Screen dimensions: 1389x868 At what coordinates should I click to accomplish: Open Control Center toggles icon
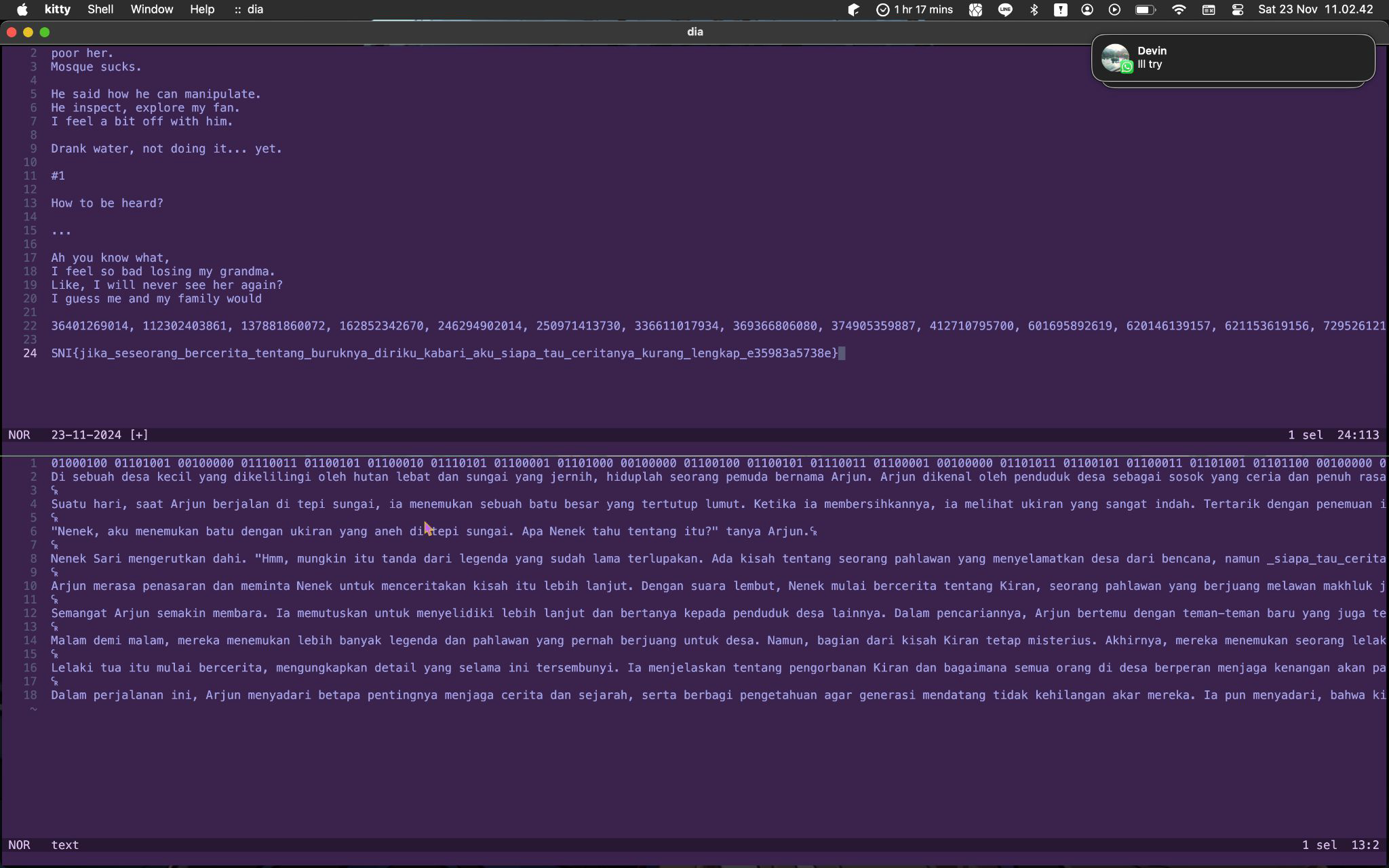[x=1238, y=9]
